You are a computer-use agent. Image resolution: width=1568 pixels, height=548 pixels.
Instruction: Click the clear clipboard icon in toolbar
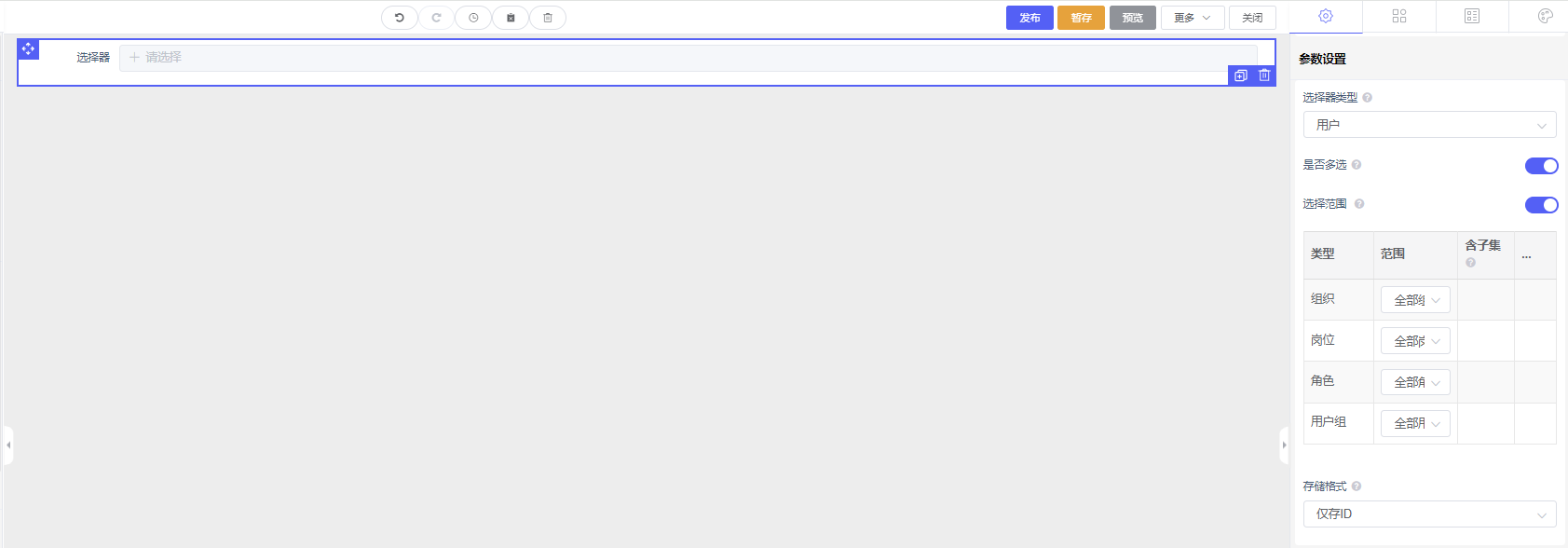511,18
